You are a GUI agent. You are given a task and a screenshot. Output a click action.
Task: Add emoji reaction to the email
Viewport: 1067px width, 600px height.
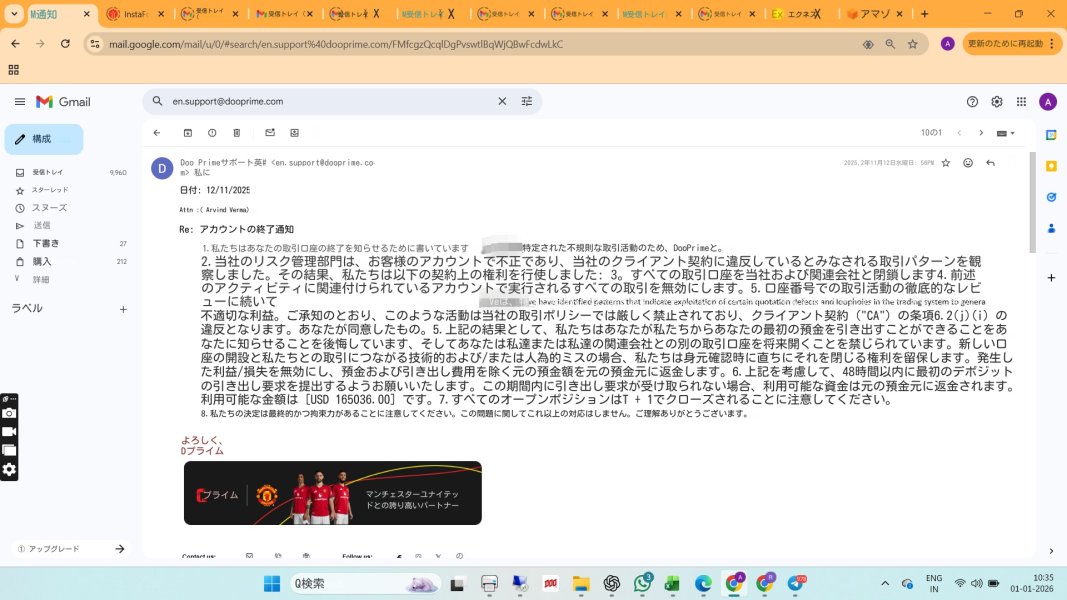[x=968, y=163]
